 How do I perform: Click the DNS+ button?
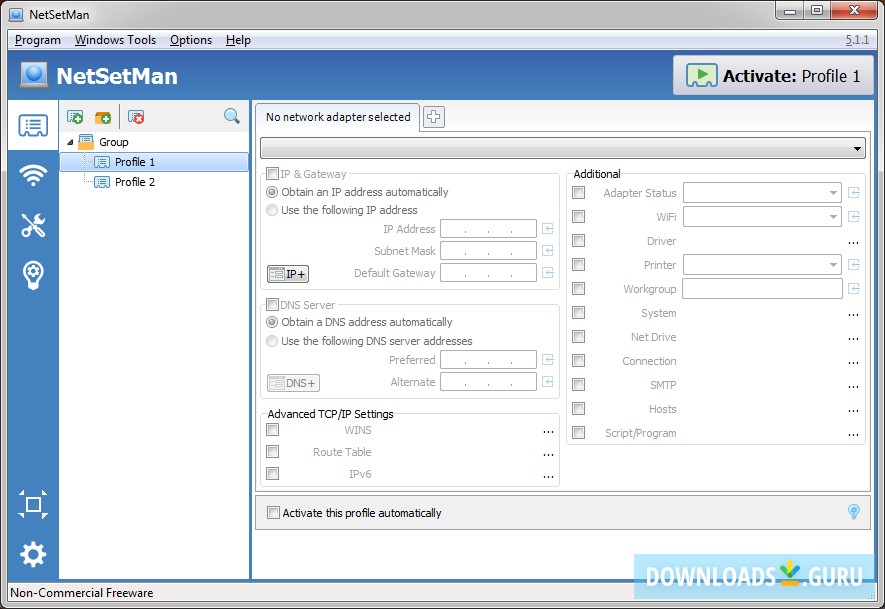(x=293, y=383)
